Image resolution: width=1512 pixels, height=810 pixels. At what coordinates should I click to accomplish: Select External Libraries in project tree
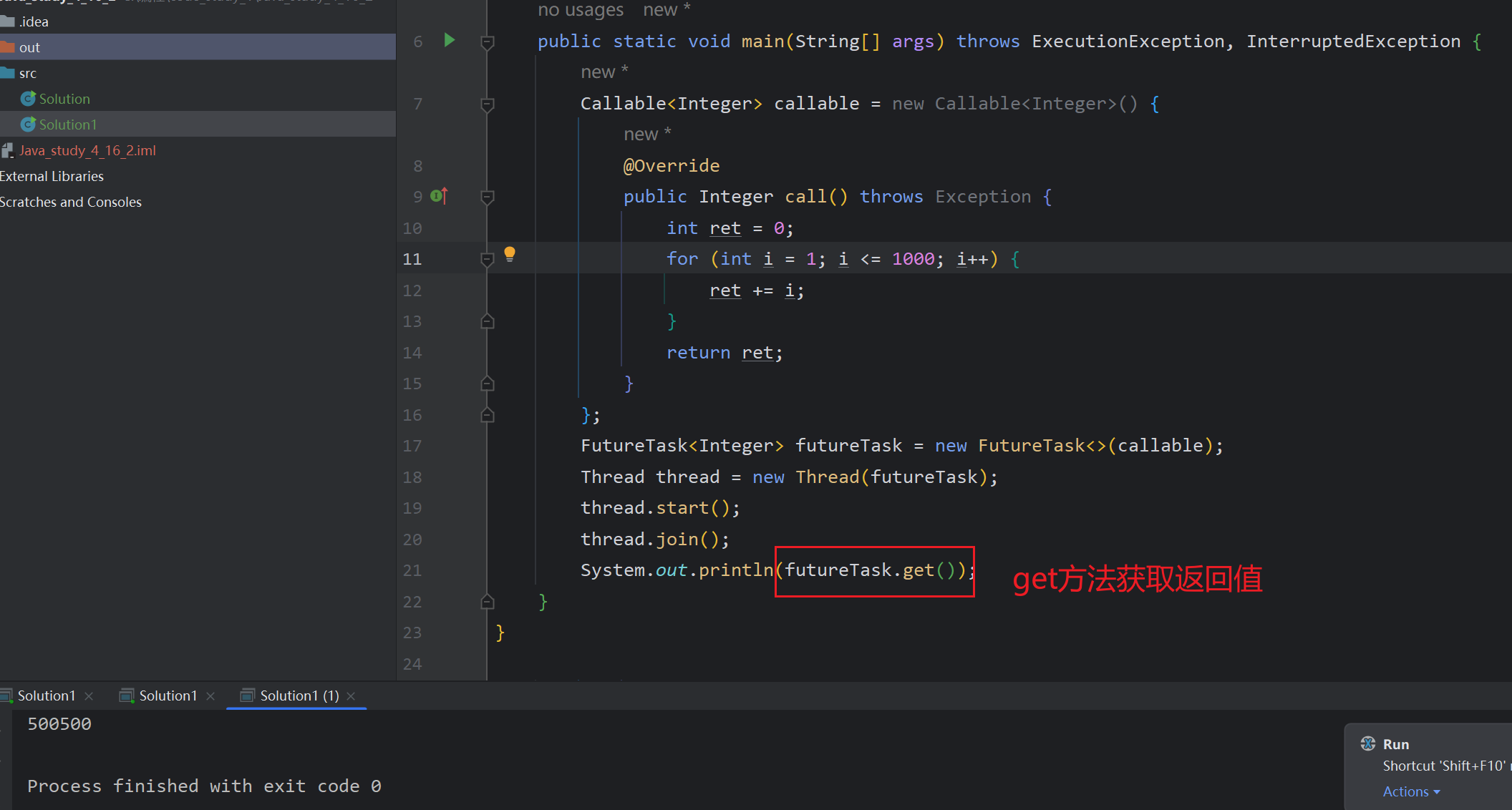pos(52,176)
